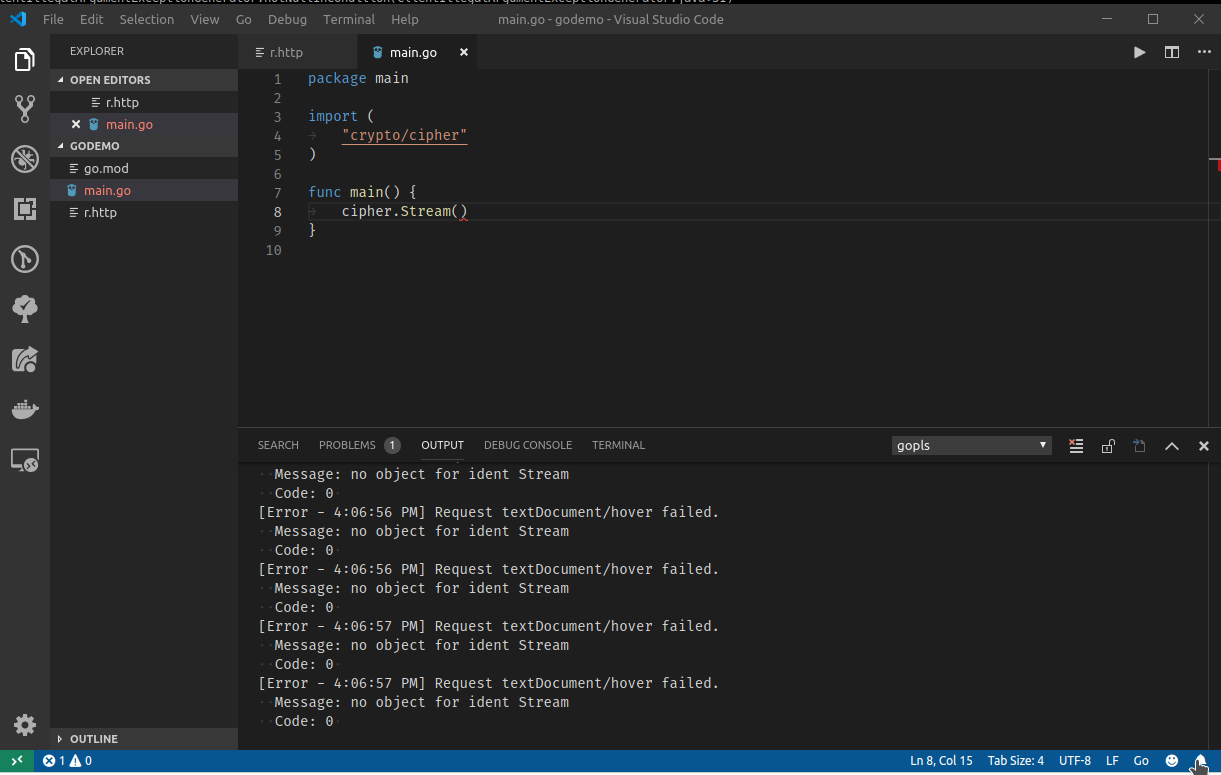The width and height of the screenshot is (1221, 775).
Task: Switch to the DEBUG CONSOLE tab
Action: 528,445
